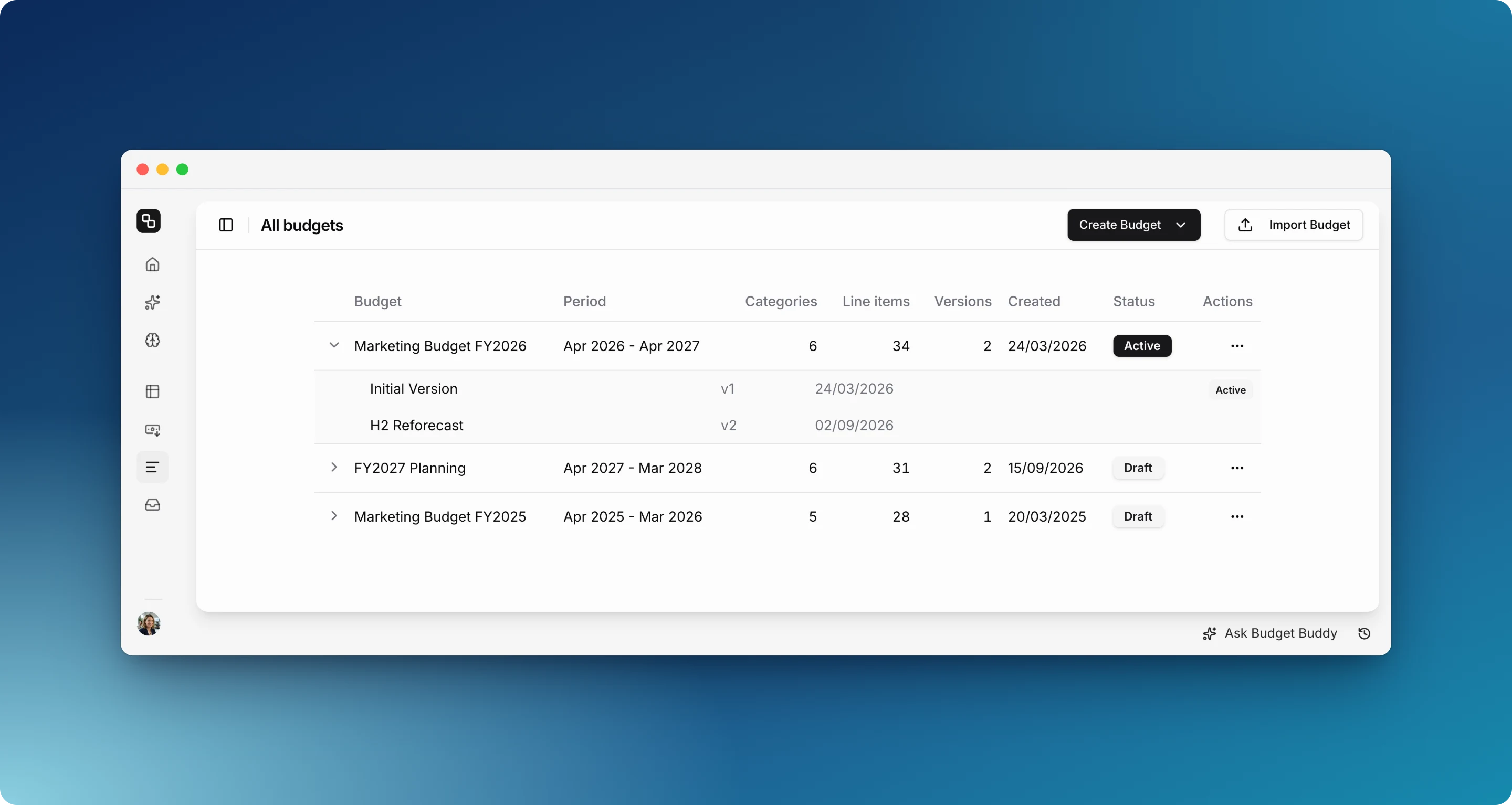The width and height of the screenshot is (1512, 805).
Task: Open the money download icon in sidebar
Action: pyautogui.click(x=153, y=430)
